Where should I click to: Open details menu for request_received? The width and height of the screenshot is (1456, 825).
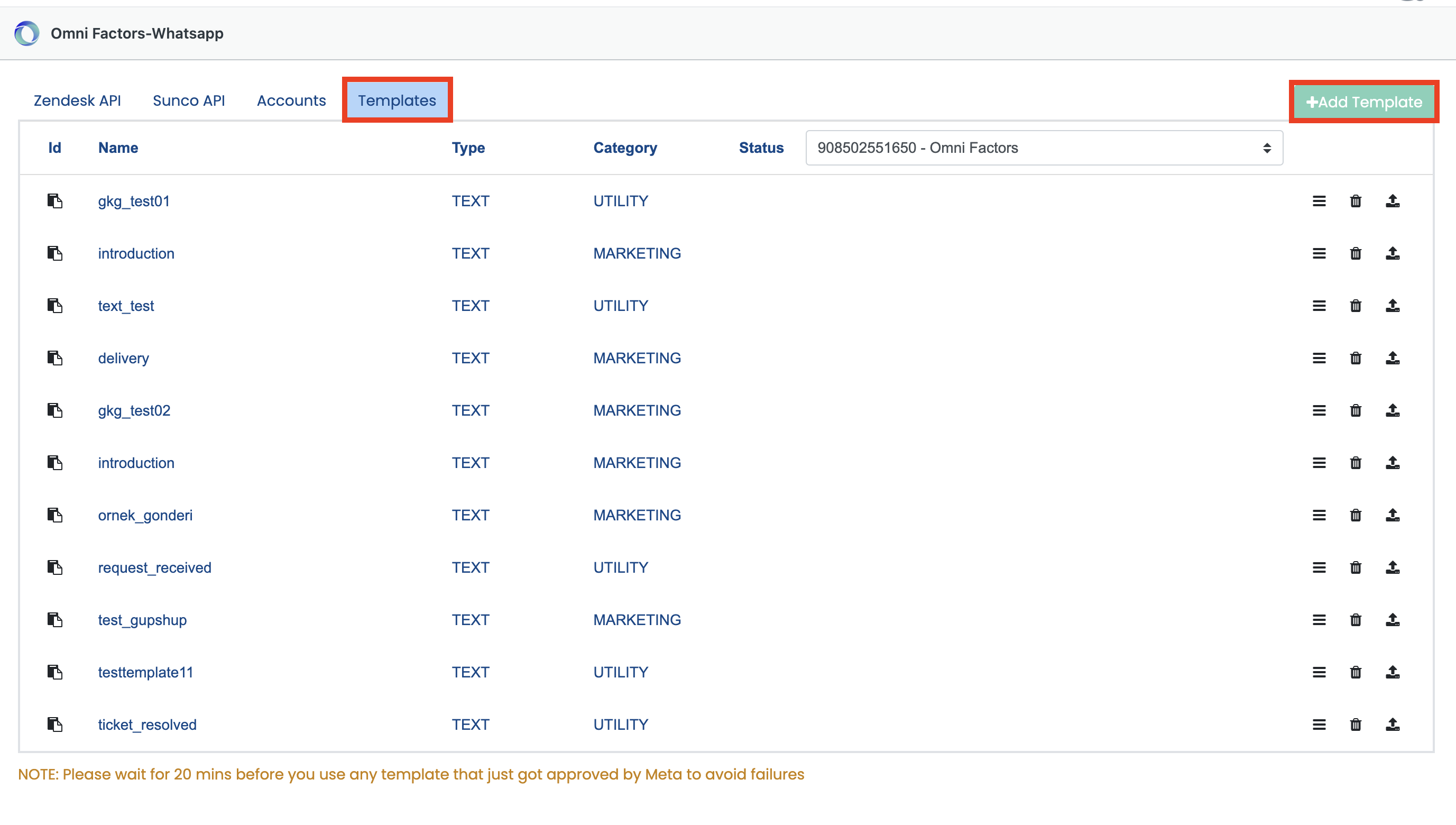1319,568
